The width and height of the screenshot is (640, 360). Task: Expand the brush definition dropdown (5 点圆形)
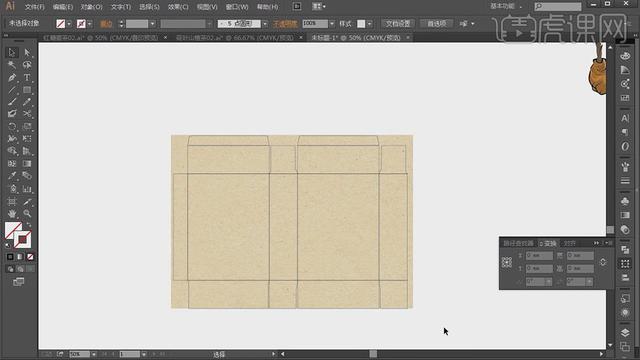tap(265, 24)
